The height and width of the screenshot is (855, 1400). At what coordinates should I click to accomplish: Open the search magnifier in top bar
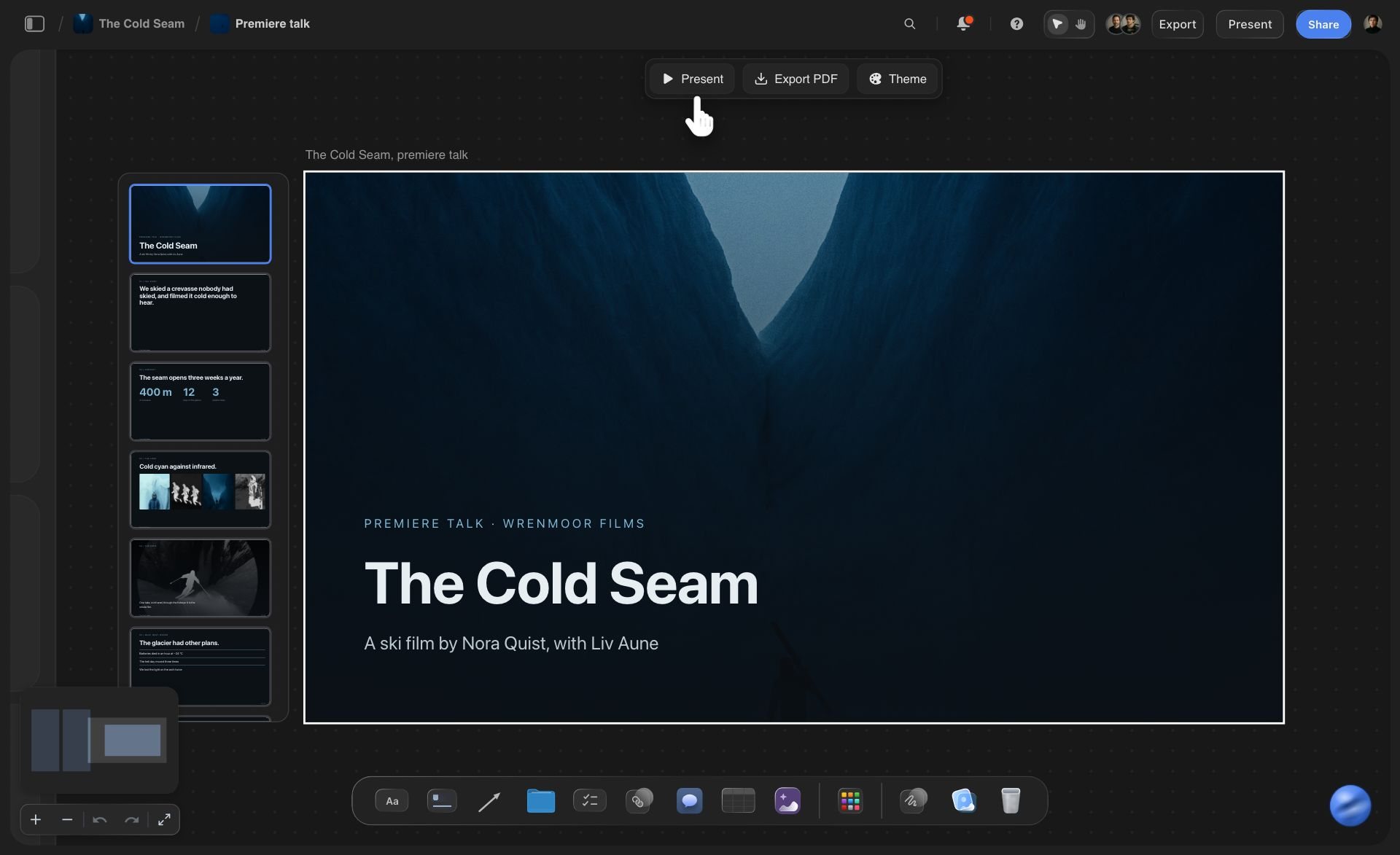(x=909, y=24)
